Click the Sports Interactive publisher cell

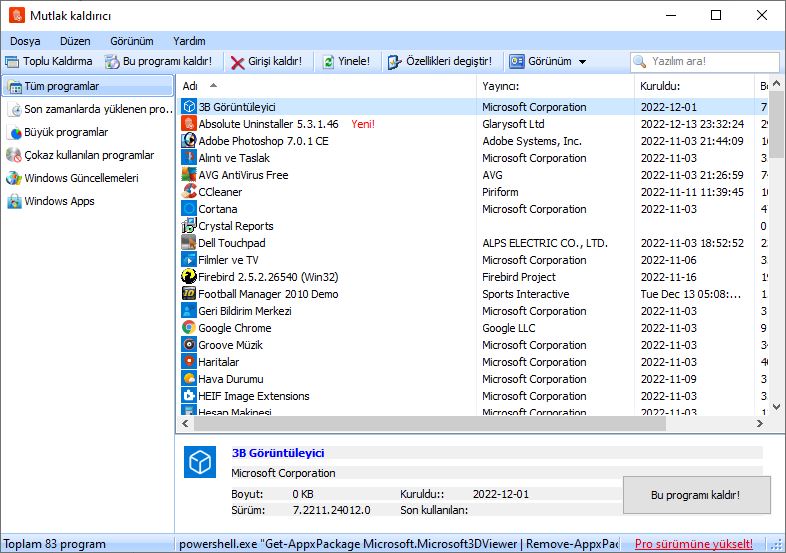pos(526,294)
